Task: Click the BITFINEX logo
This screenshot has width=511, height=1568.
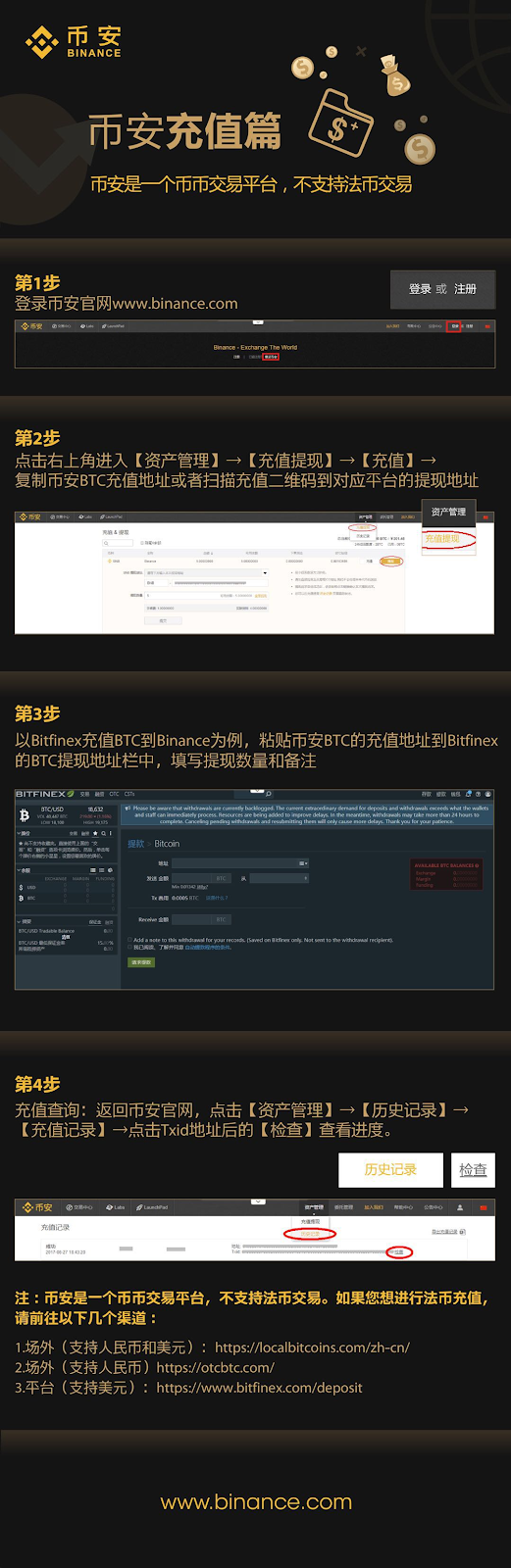Action: click(43, 794)
